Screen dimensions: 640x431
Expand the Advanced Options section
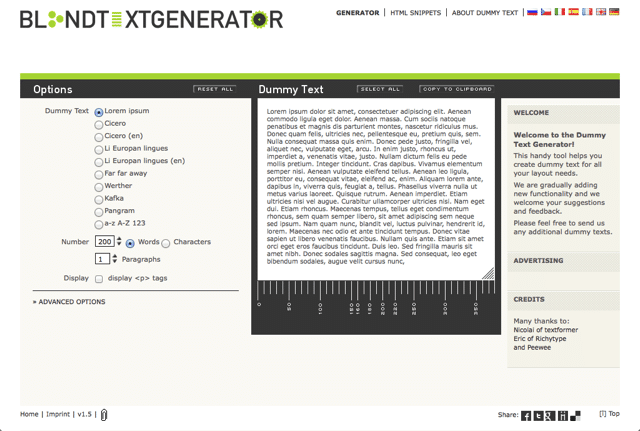69,302
